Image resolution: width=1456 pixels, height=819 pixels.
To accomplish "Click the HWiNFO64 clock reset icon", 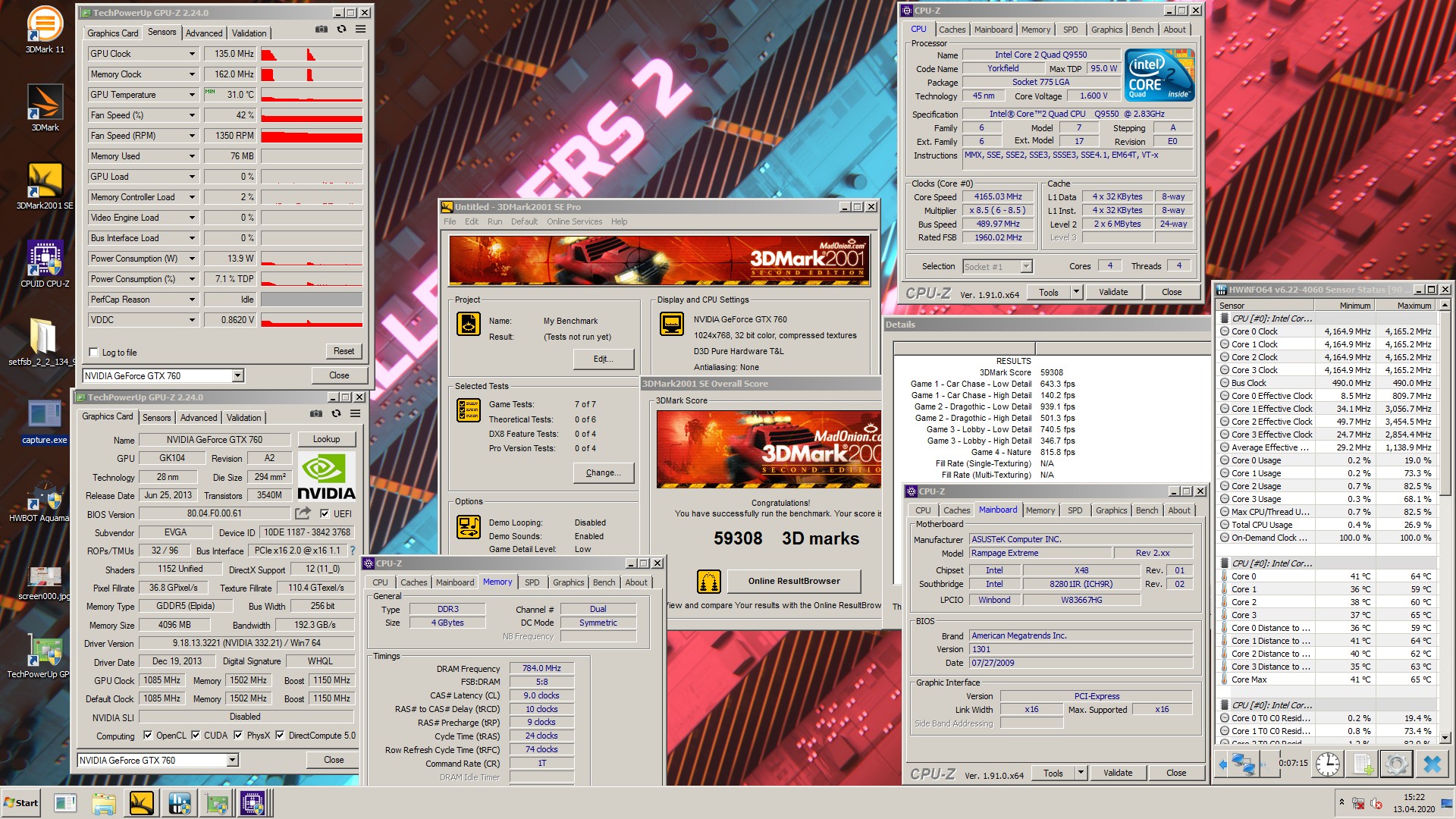I will click(x=1327, y=764).
